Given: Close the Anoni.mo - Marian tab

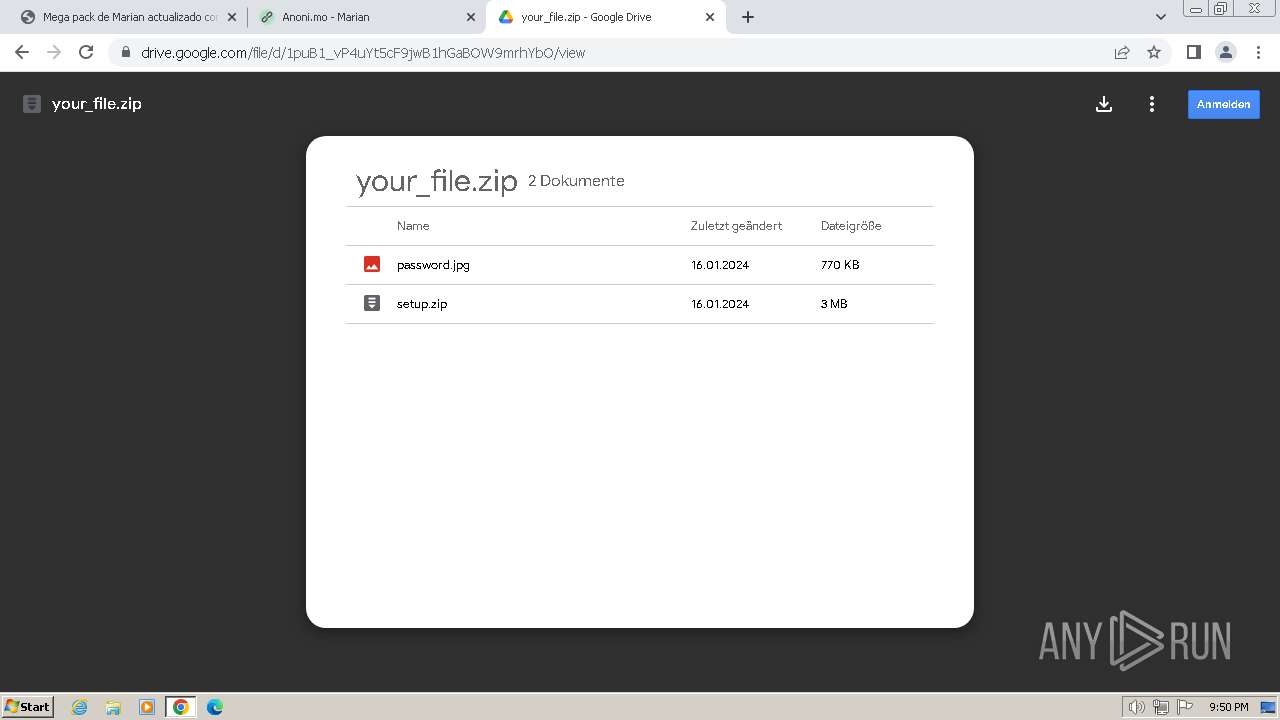Looking at the screenshot, I should 471,17.
